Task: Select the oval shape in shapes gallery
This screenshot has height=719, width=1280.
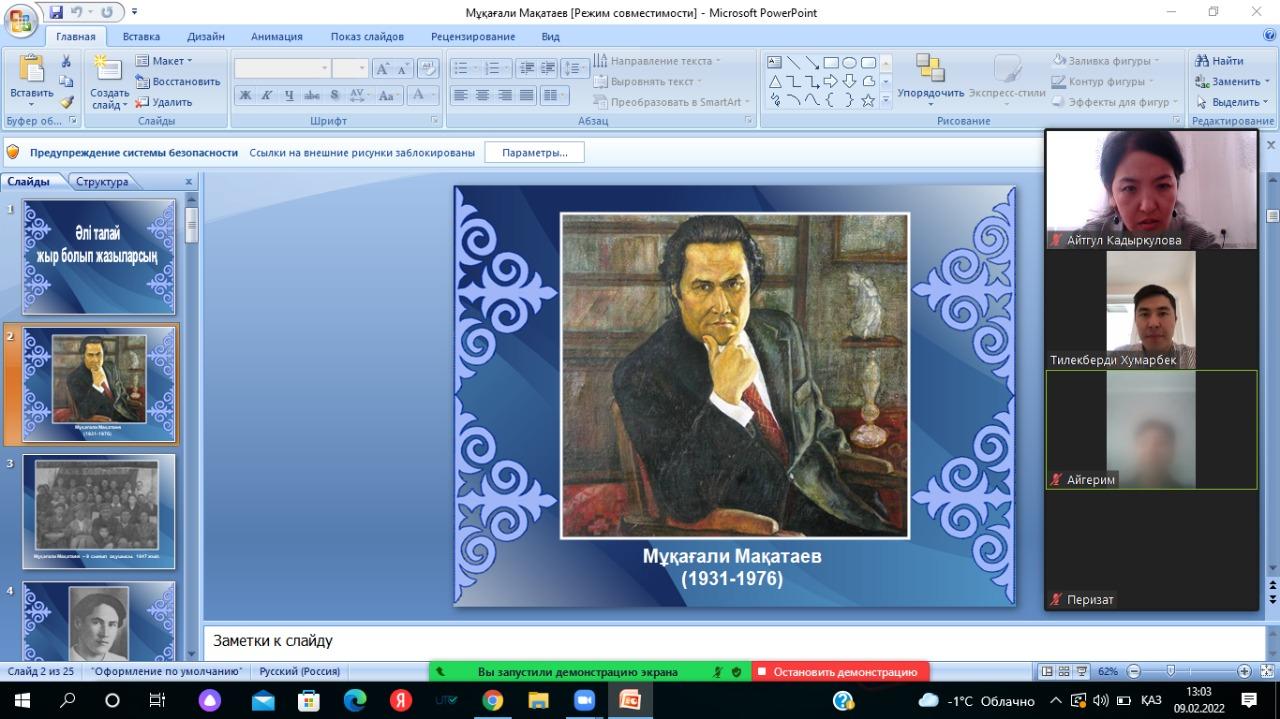Action: pos(849,62)
